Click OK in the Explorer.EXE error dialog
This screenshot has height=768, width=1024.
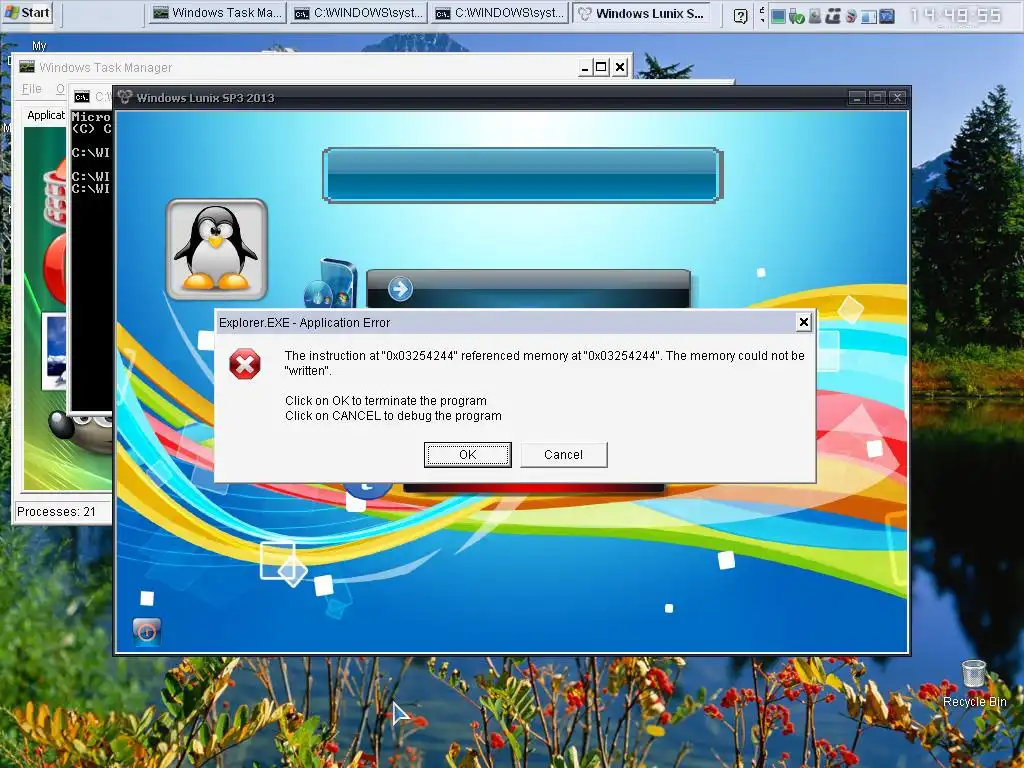coord(468,455)
